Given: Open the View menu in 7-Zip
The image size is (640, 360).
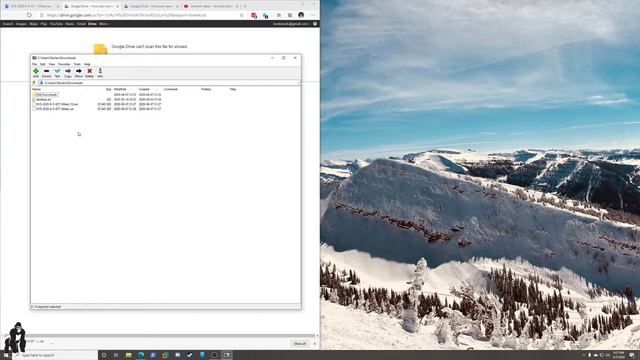Looking at the screenshot, I should click(x=52, y=64).
